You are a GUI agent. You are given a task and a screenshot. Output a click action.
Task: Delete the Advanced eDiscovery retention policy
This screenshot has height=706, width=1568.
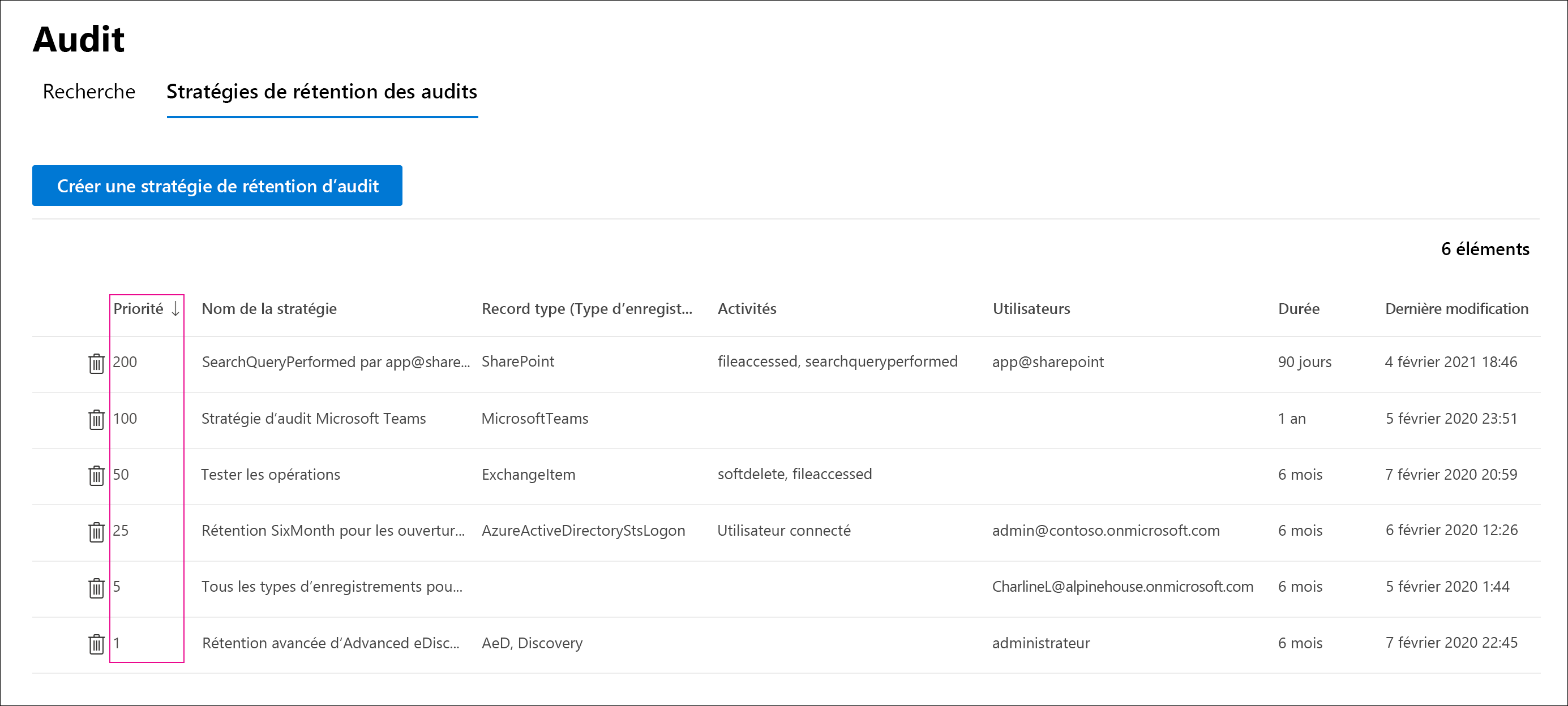(x=96, y=643)
